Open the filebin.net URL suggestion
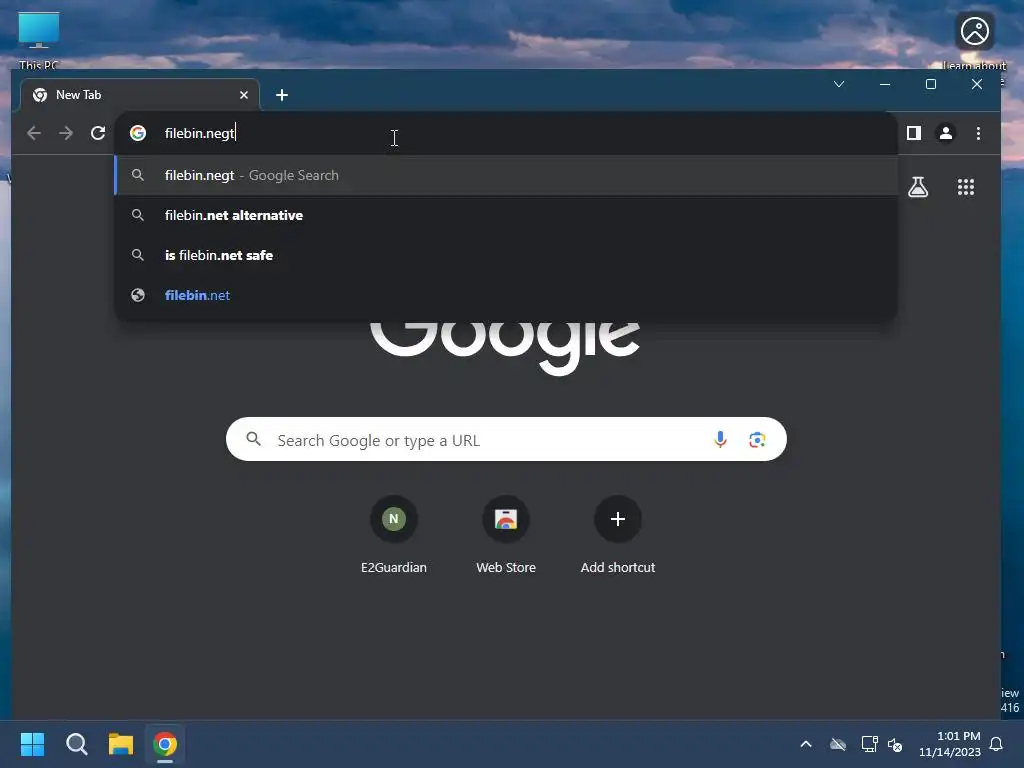Image resolution: width=1024 pixels, height=768 pixels. 505,295
